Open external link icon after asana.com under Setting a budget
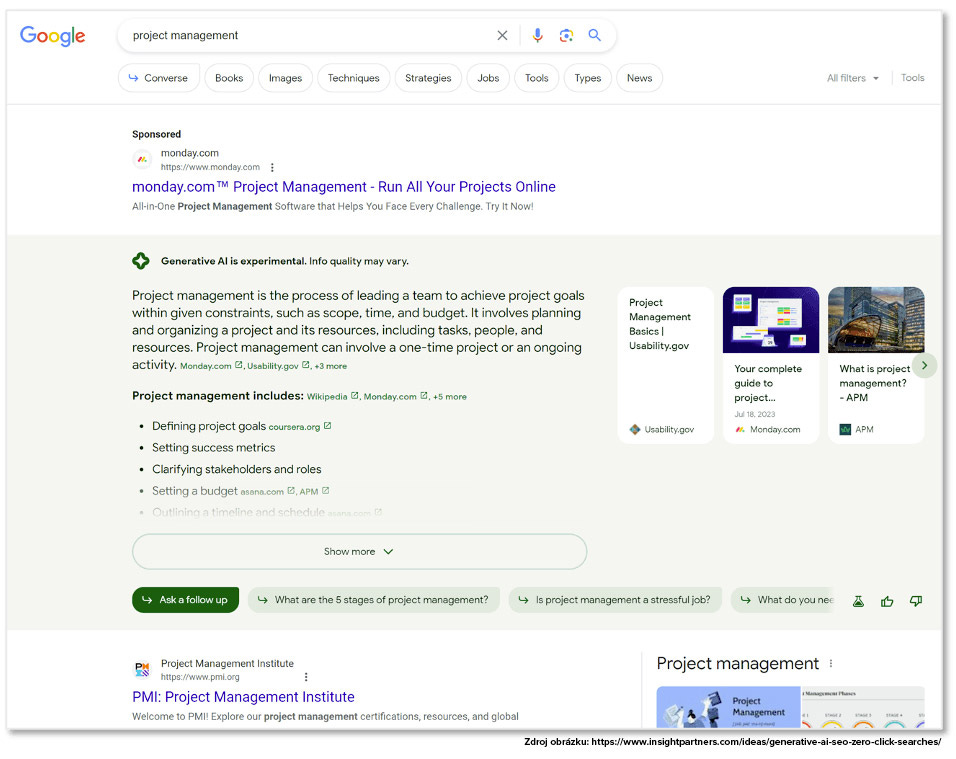Image resolution: width=956 pixels, height=759 pixels. [x=291, y=490]
